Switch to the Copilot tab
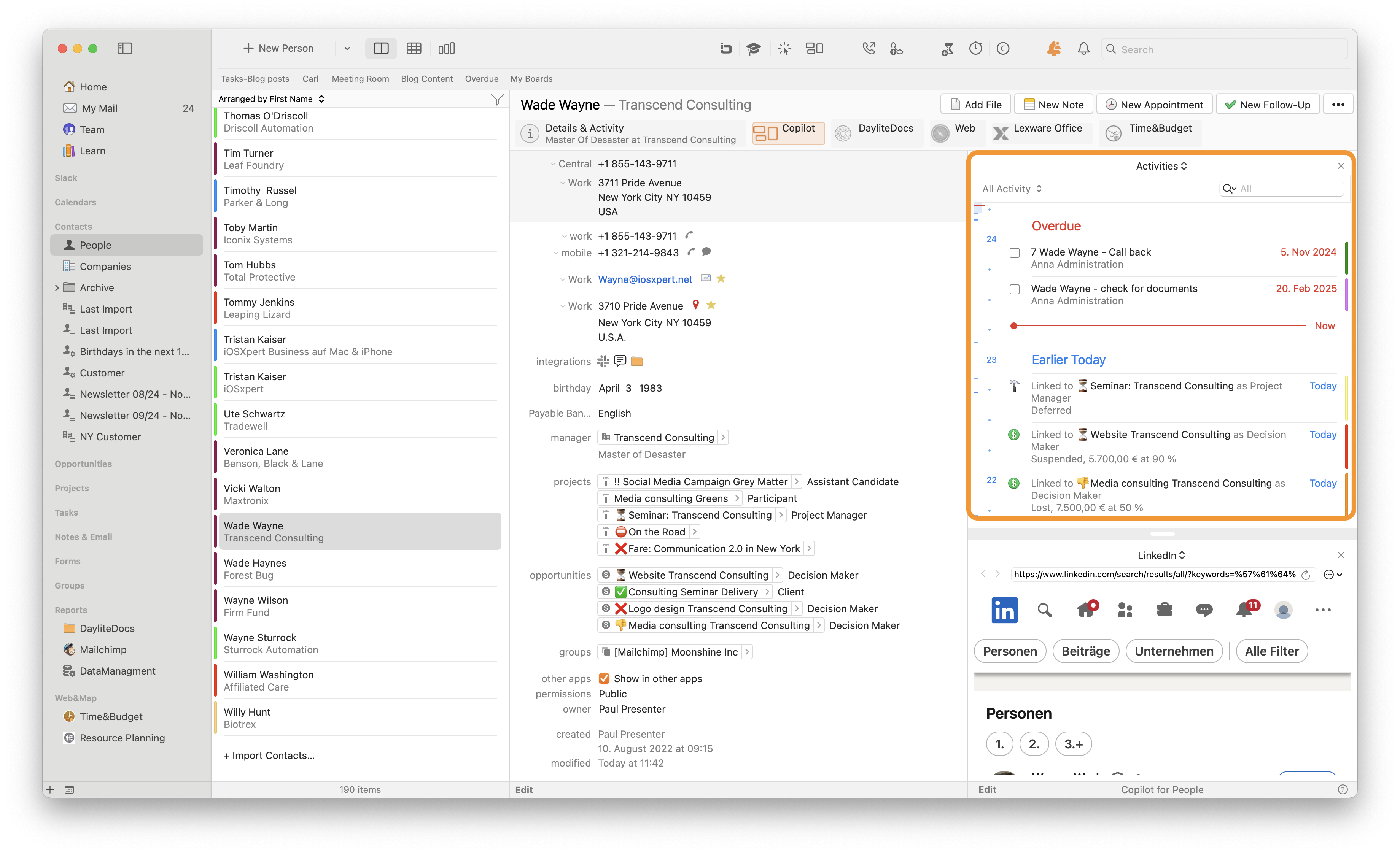 pos(789,133)
